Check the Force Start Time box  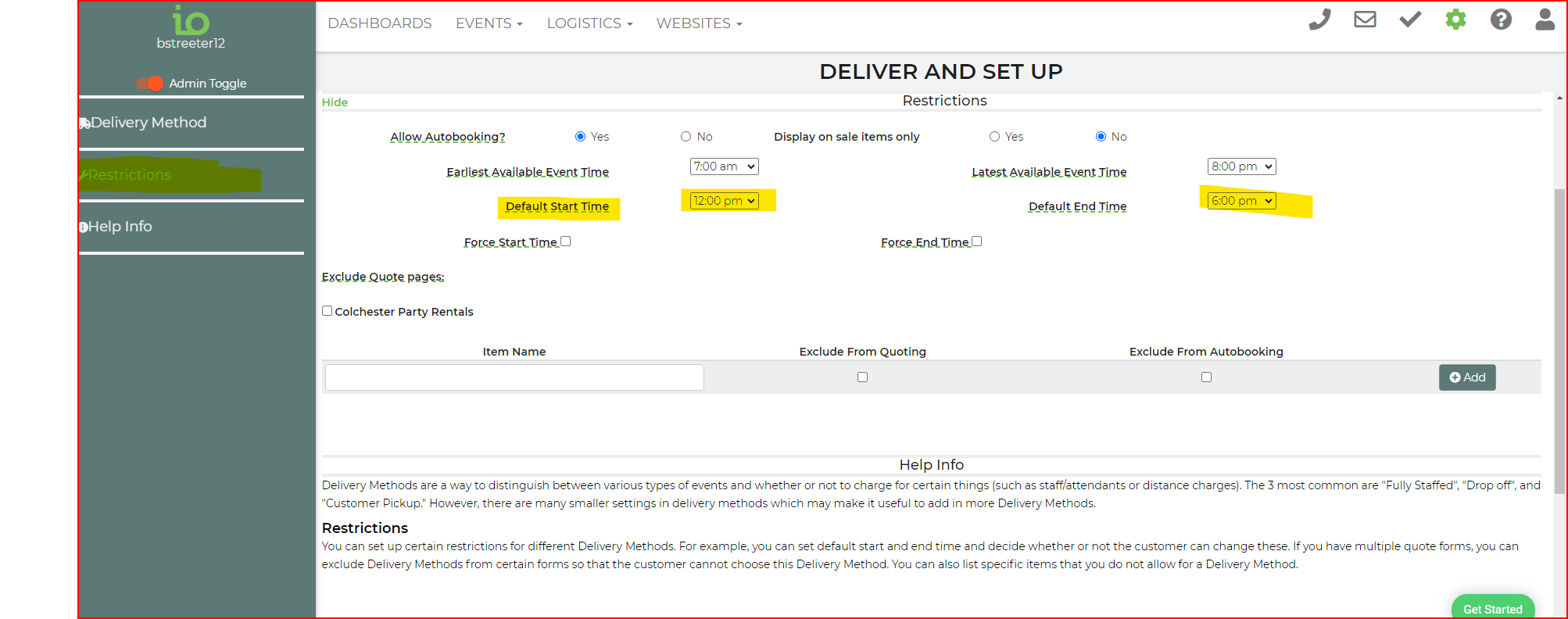point(565,242)
